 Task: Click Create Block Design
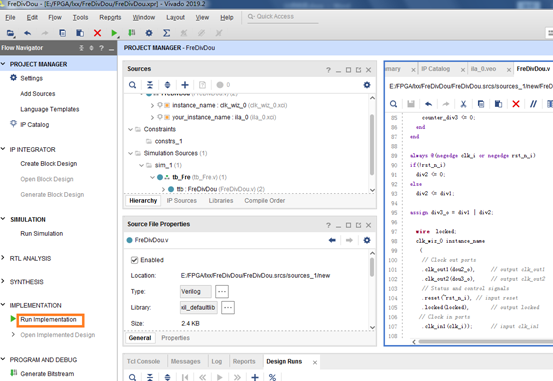(x=49, y=164)
